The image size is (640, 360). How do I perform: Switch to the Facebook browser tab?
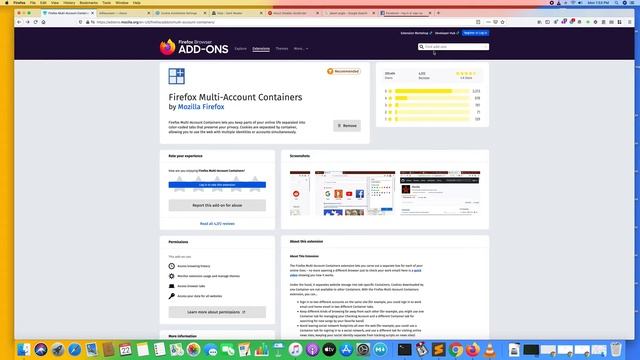pyautogui.click(x=405, y=13)
